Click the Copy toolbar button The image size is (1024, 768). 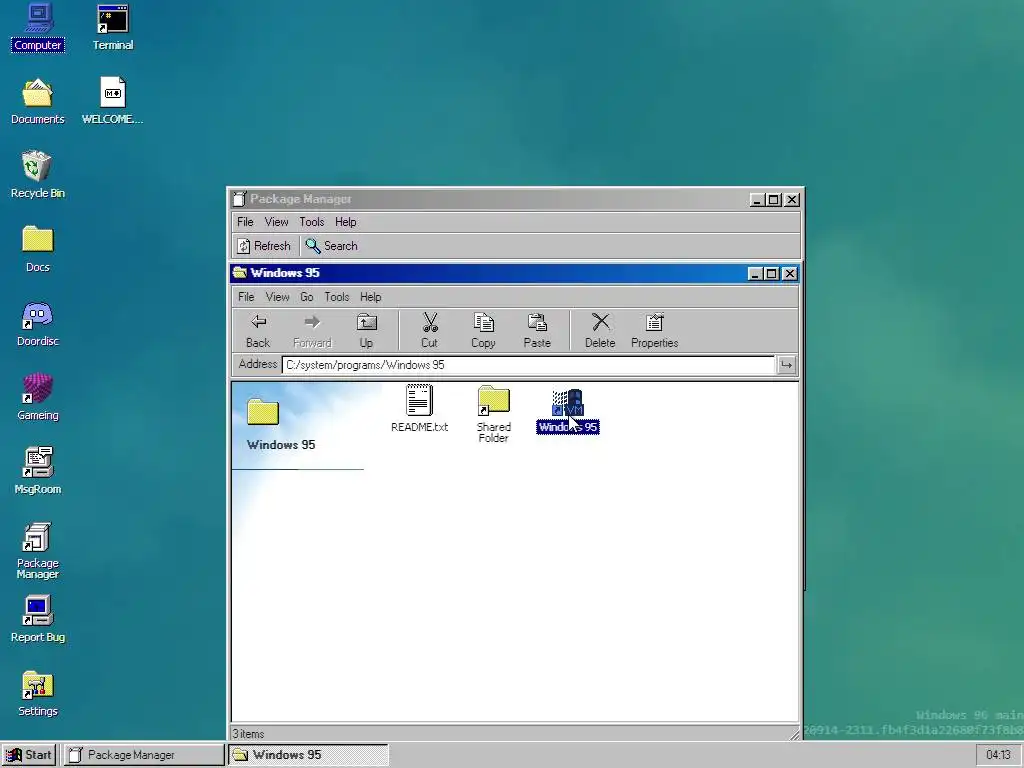pyautogui.click(x=483, y=330)
